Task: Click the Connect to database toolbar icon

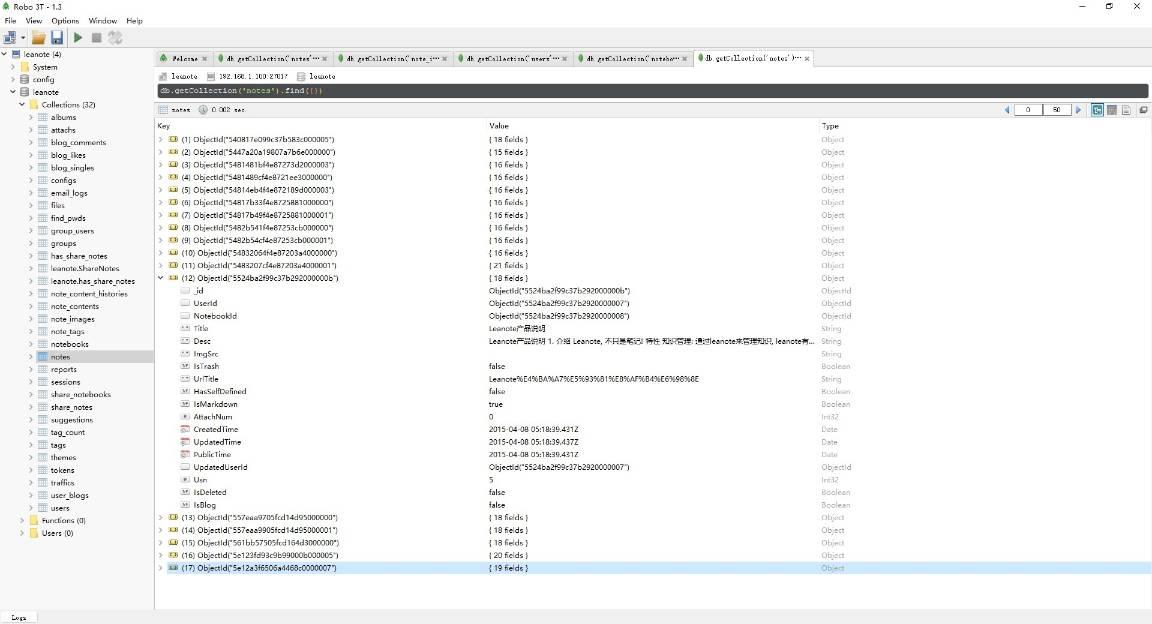Action: 10,37
